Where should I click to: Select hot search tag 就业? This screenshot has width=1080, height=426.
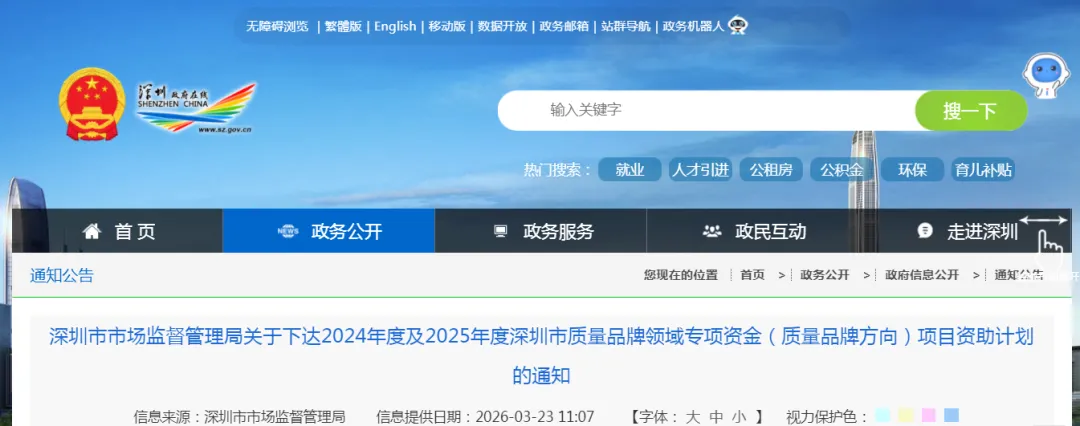click(x=630, y=170)
